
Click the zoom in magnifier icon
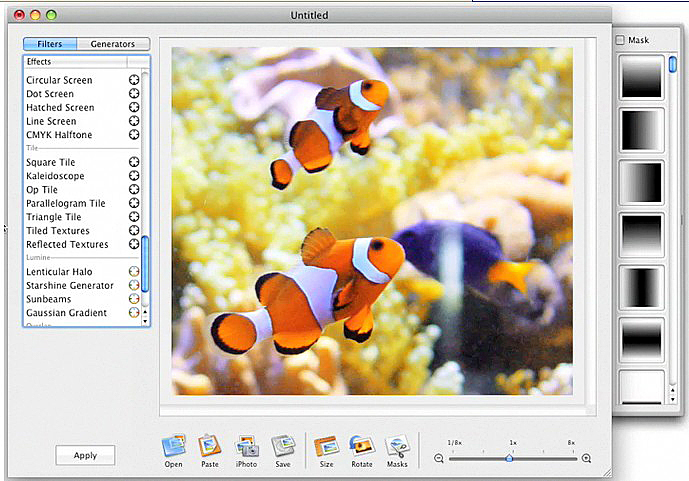click(587, 458)
